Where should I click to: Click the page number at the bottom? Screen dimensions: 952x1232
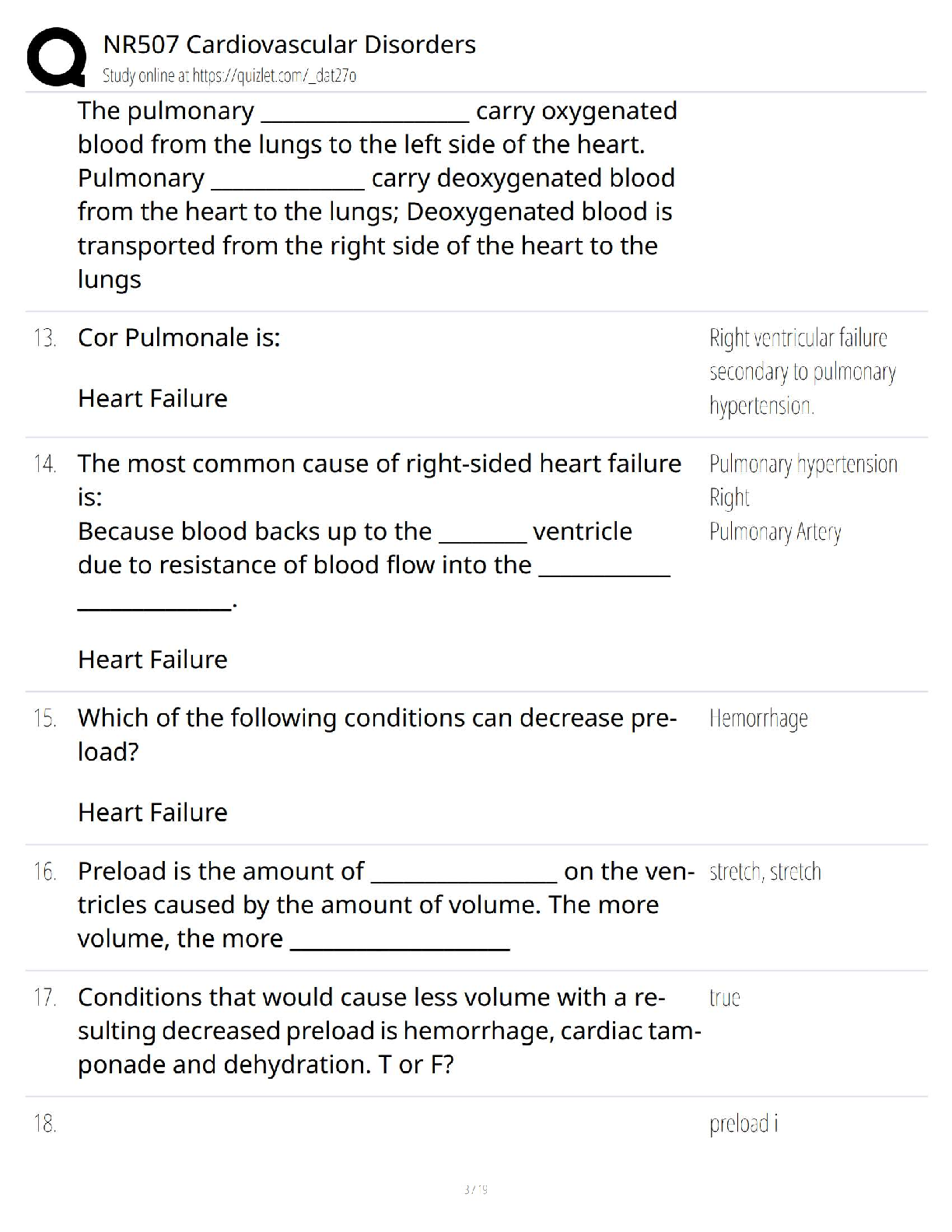[475, 1189]
